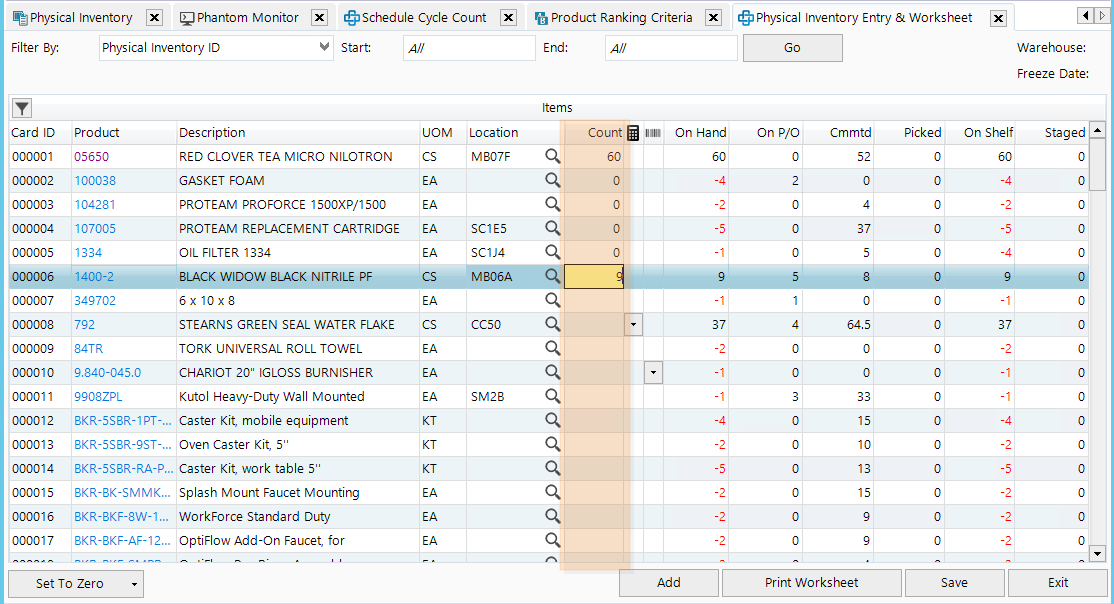Click the Print Worksheet button
Screen dimensions: 1114x604
click(x=811, y=583)
